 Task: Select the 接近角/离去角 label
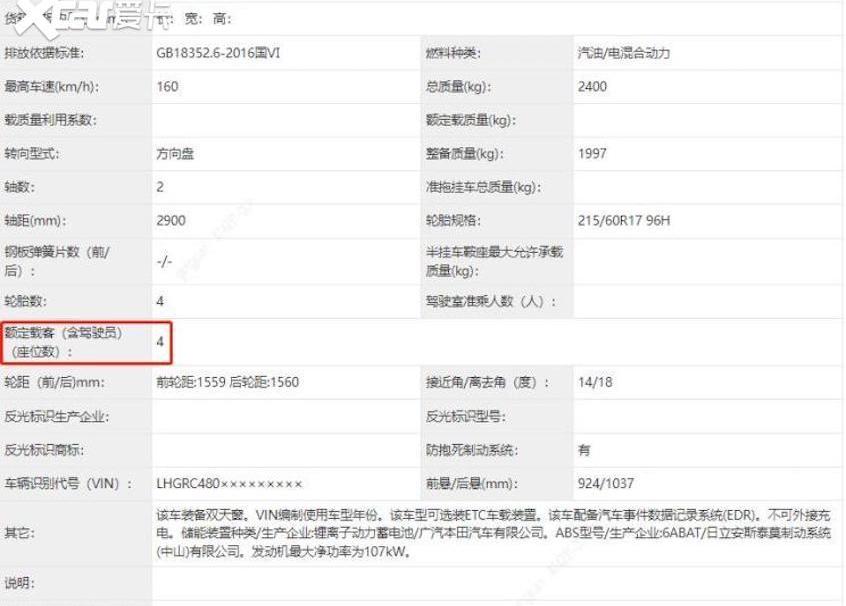point(487,382)
